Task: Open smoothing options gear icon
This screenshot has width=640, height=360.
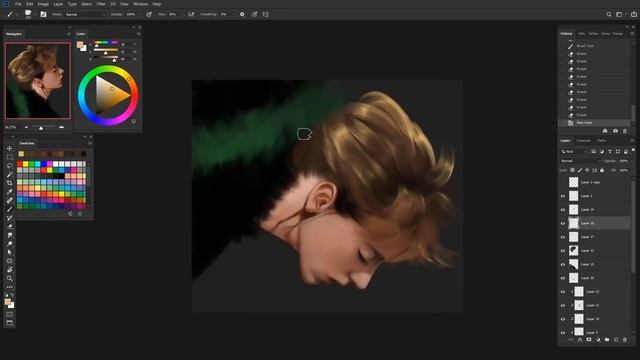Action: 242,14
